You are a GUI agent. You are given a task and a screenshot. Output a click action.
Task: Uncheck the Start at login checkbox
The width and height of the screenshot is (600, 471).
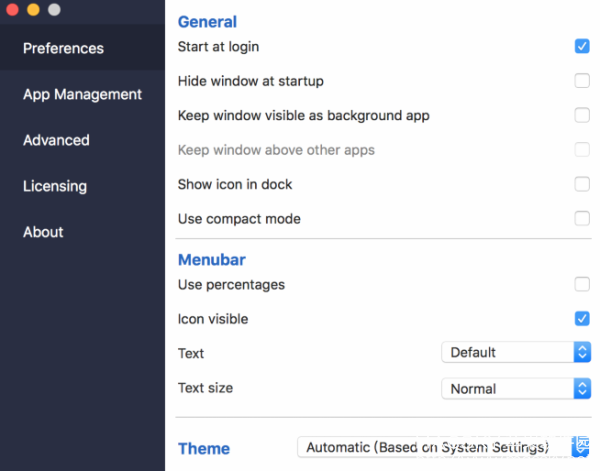coord(582,46)
